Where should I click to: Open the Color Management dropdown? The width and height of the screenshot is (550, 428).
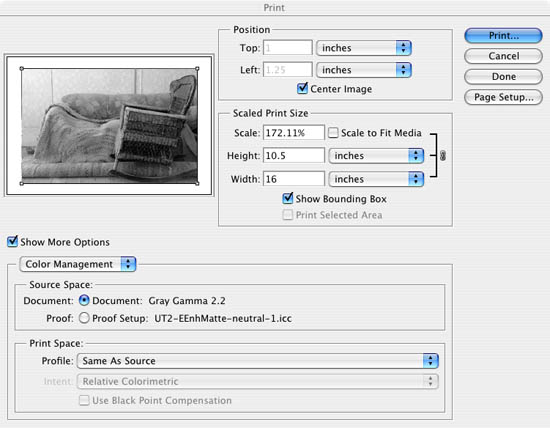pos(78,264)
